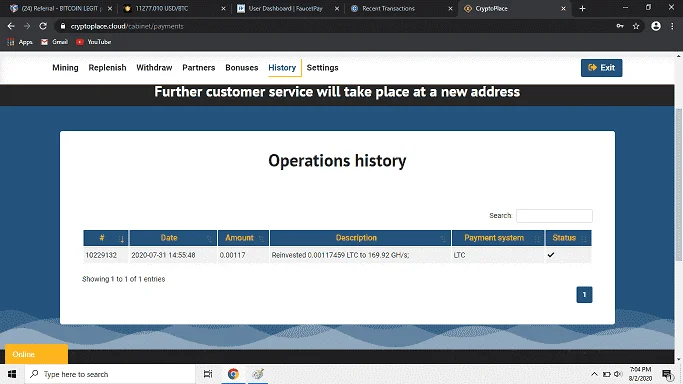Sort table by Description column

(360, 238)
